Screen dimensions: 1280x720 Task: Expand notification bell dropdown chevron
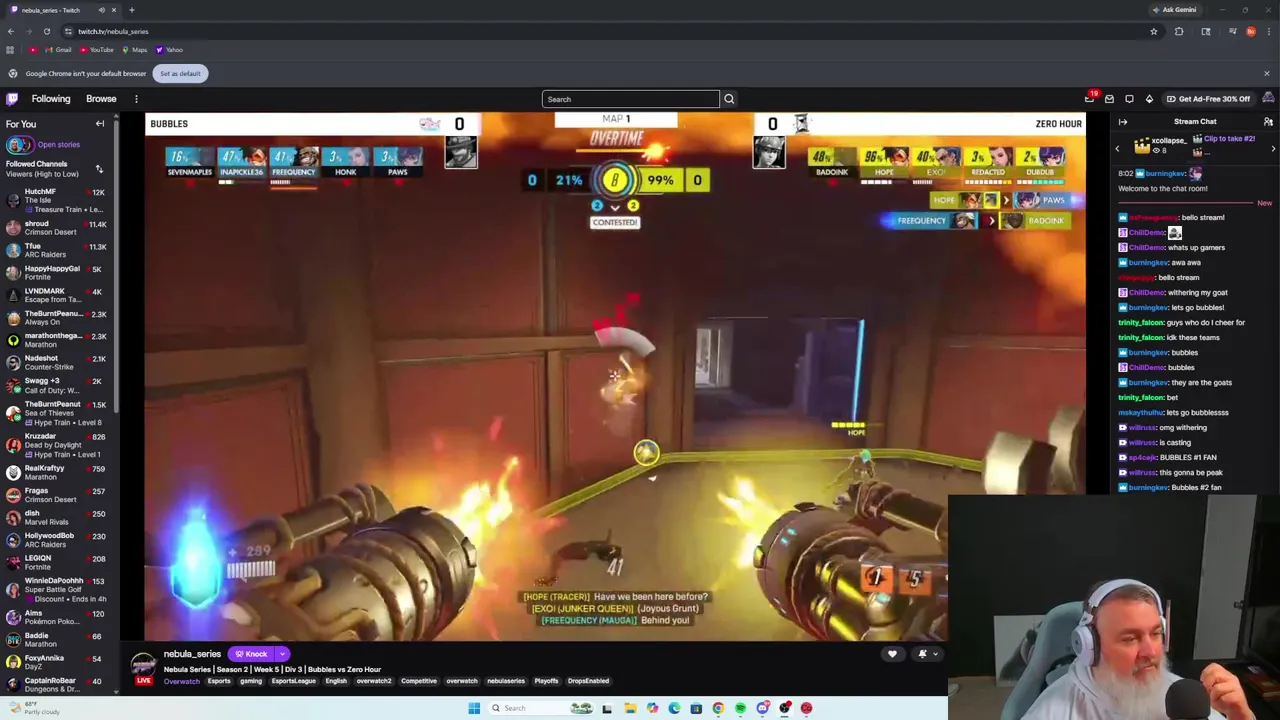point(935,654)
